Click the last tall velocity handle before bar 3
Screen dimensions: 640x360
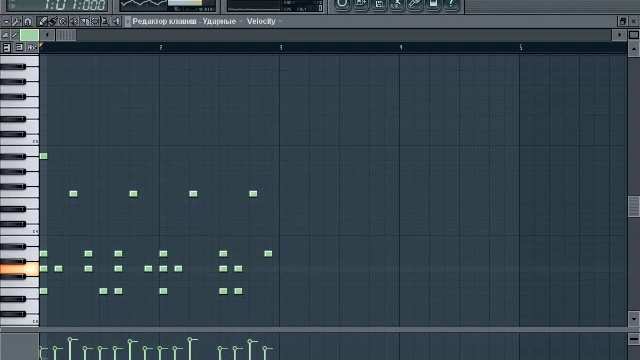point(250,341)
